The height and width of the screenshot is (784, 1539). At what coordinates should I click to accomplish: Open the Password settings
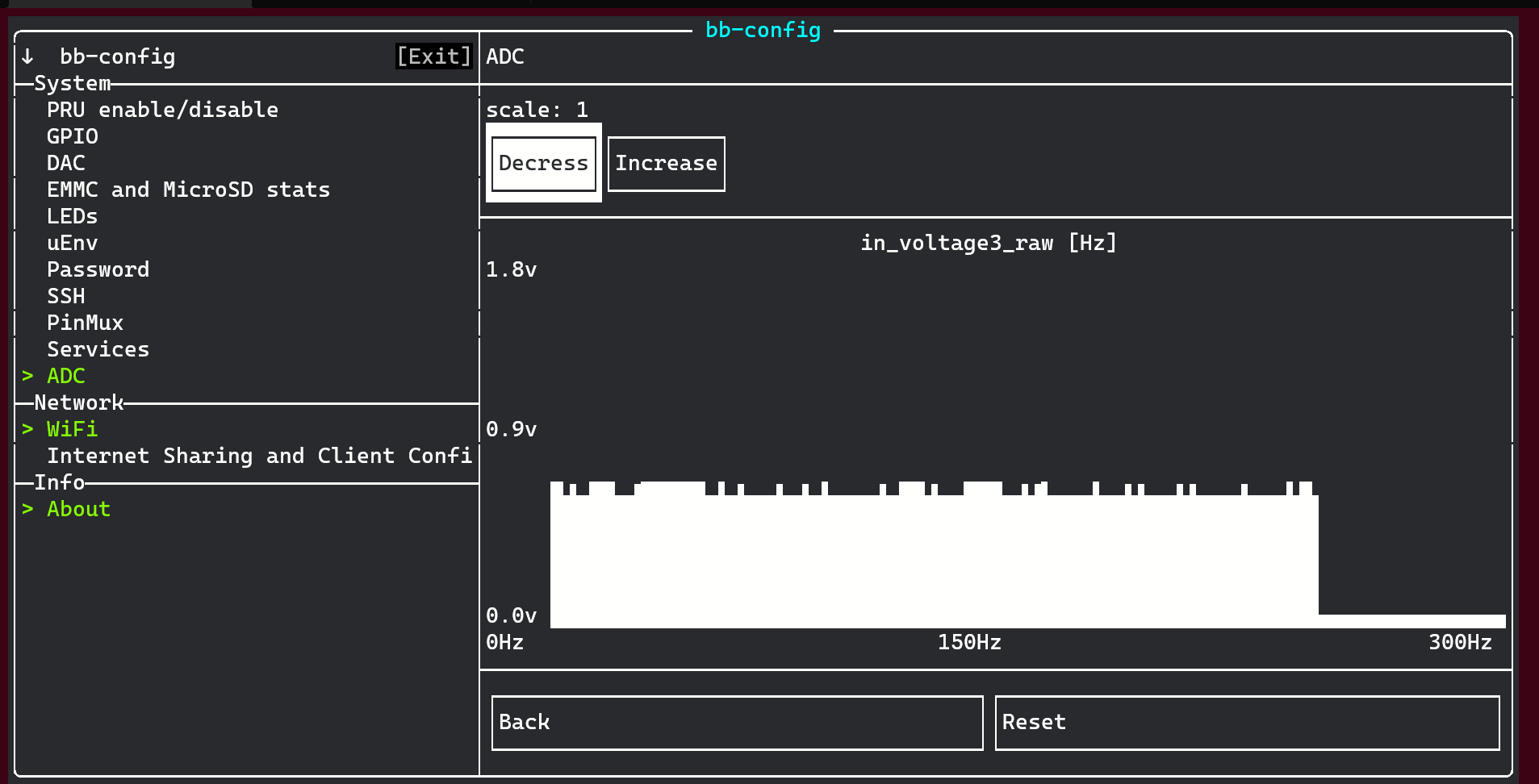click(x=98, y=269)
